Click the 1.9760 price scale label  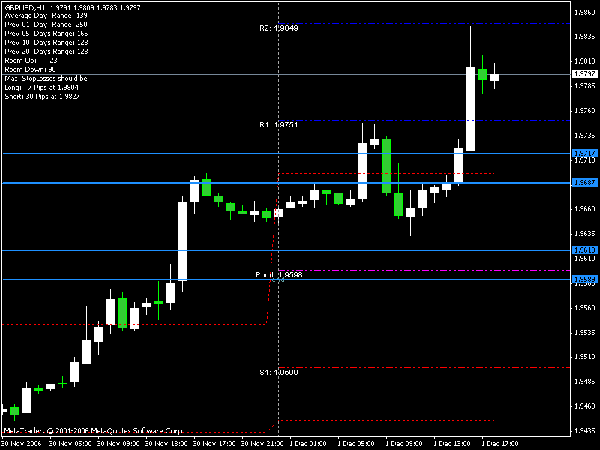[585, 111]
